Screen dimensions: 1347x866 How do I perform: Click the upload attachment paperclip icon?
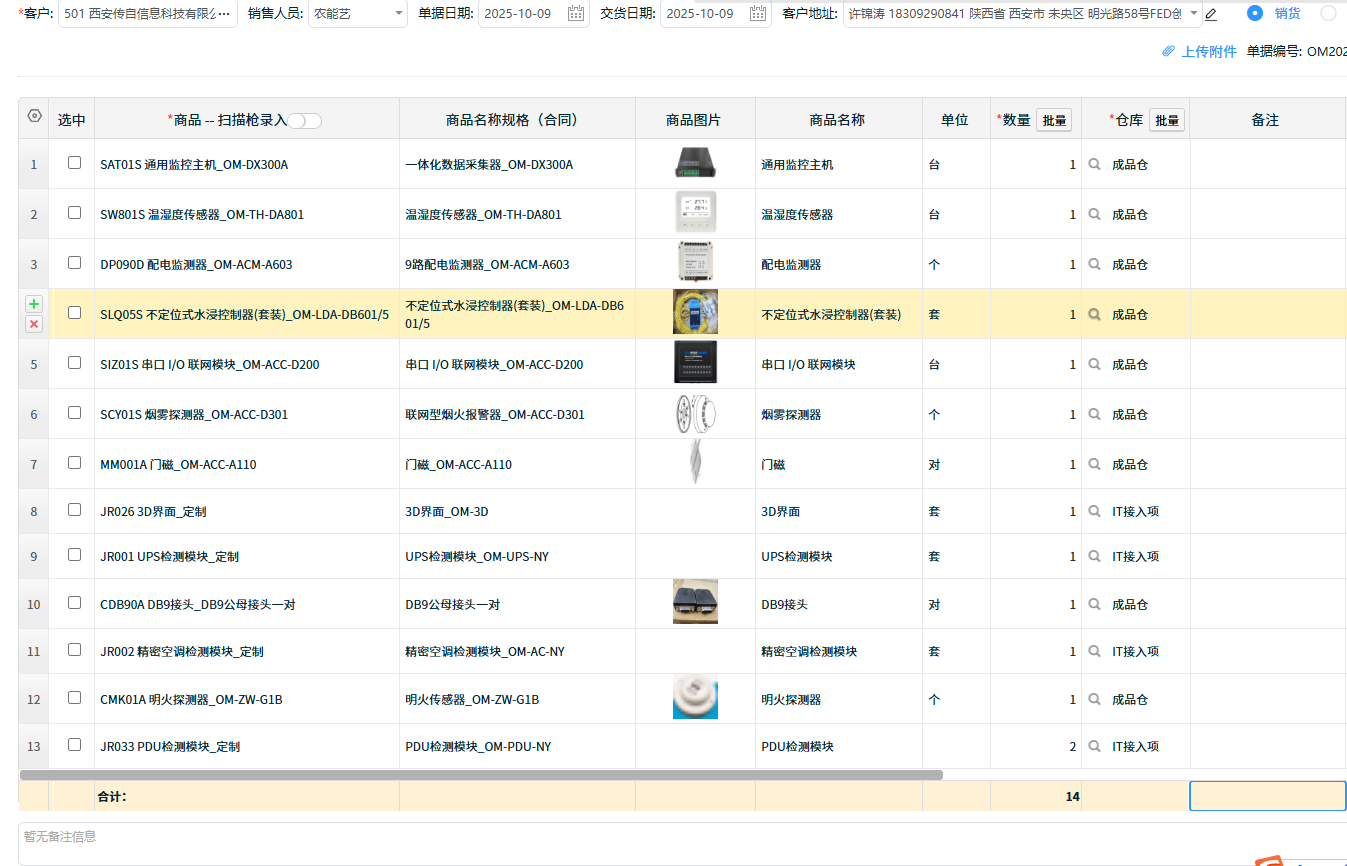(1168, 52)
